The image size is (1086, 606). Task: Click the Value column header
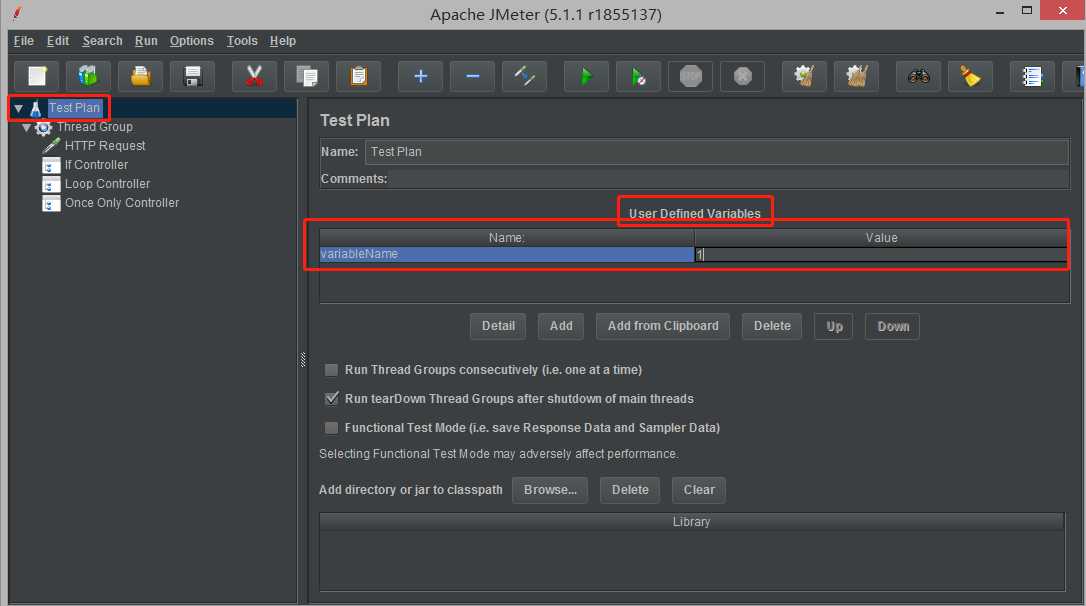(x=881, y=238)
